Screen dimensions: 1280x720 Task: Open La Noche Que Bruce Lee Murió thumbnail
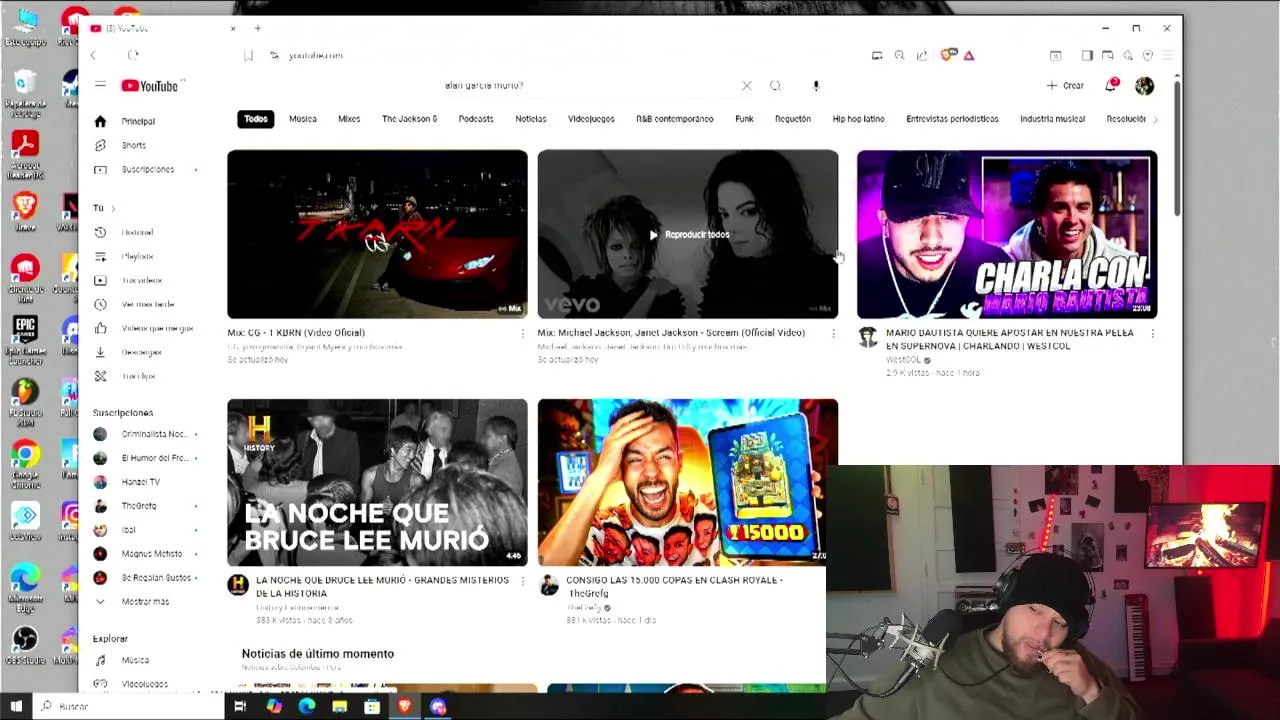pyautogui.click(x=377, y=483)
